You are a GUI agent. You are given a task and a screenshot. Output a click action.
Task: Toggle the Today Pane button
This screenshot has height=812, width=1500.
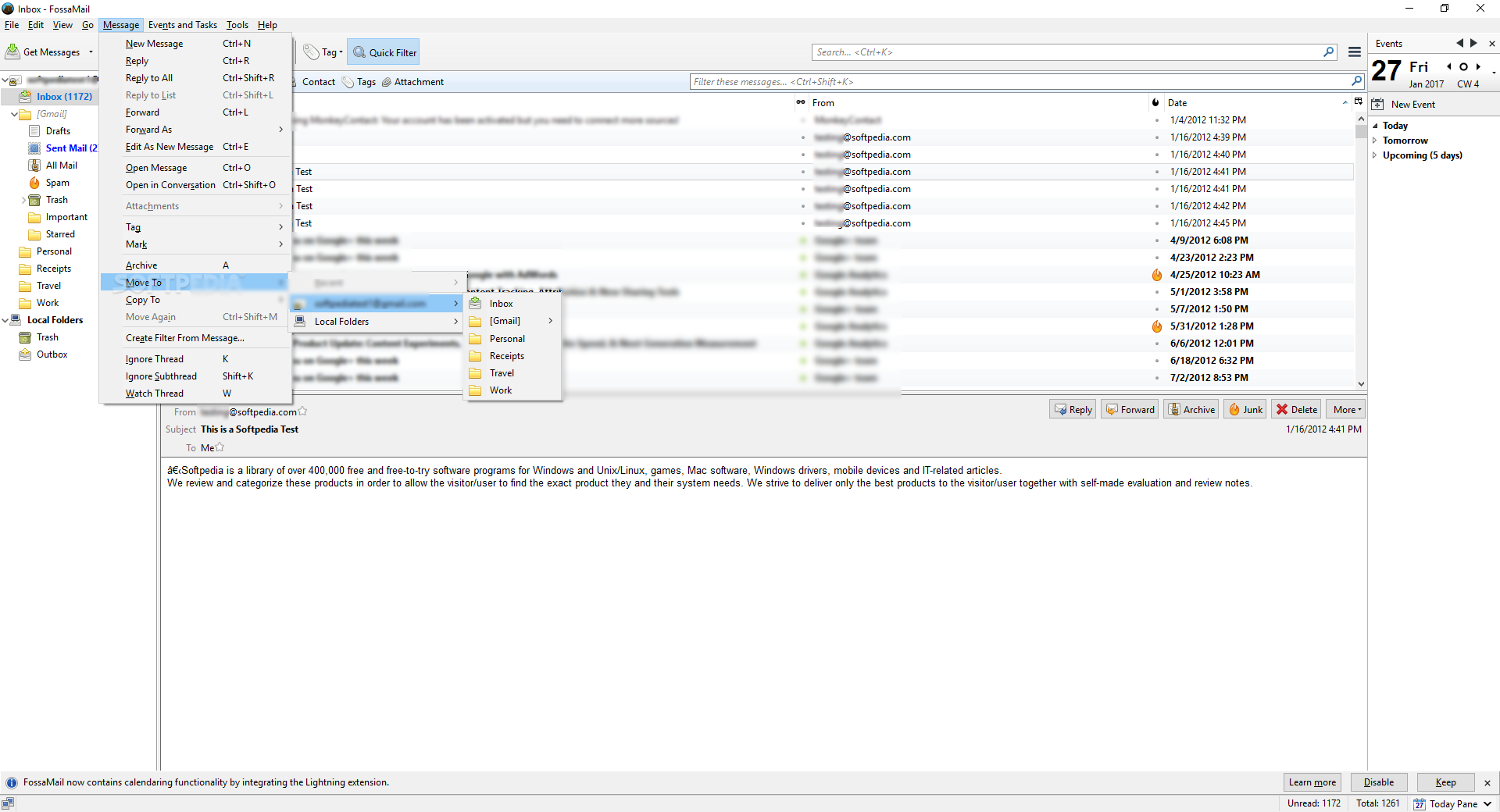pos(1452,803)
